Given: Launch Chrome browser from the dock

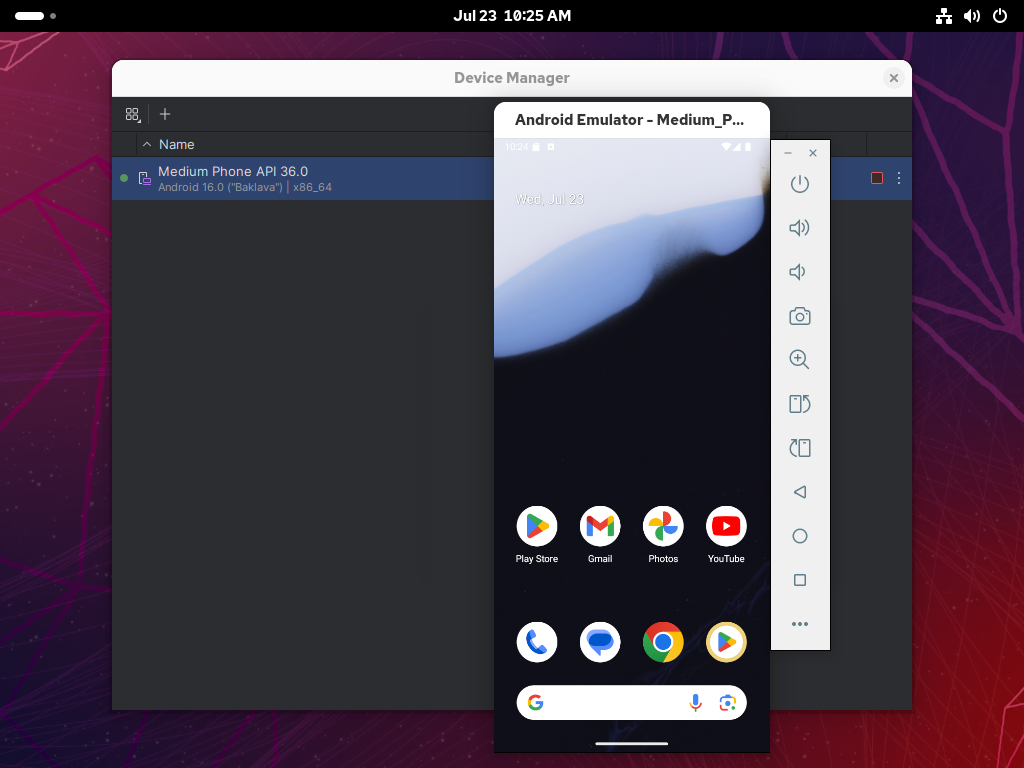Looking at the screenshot, I should (x=663, y=642).
